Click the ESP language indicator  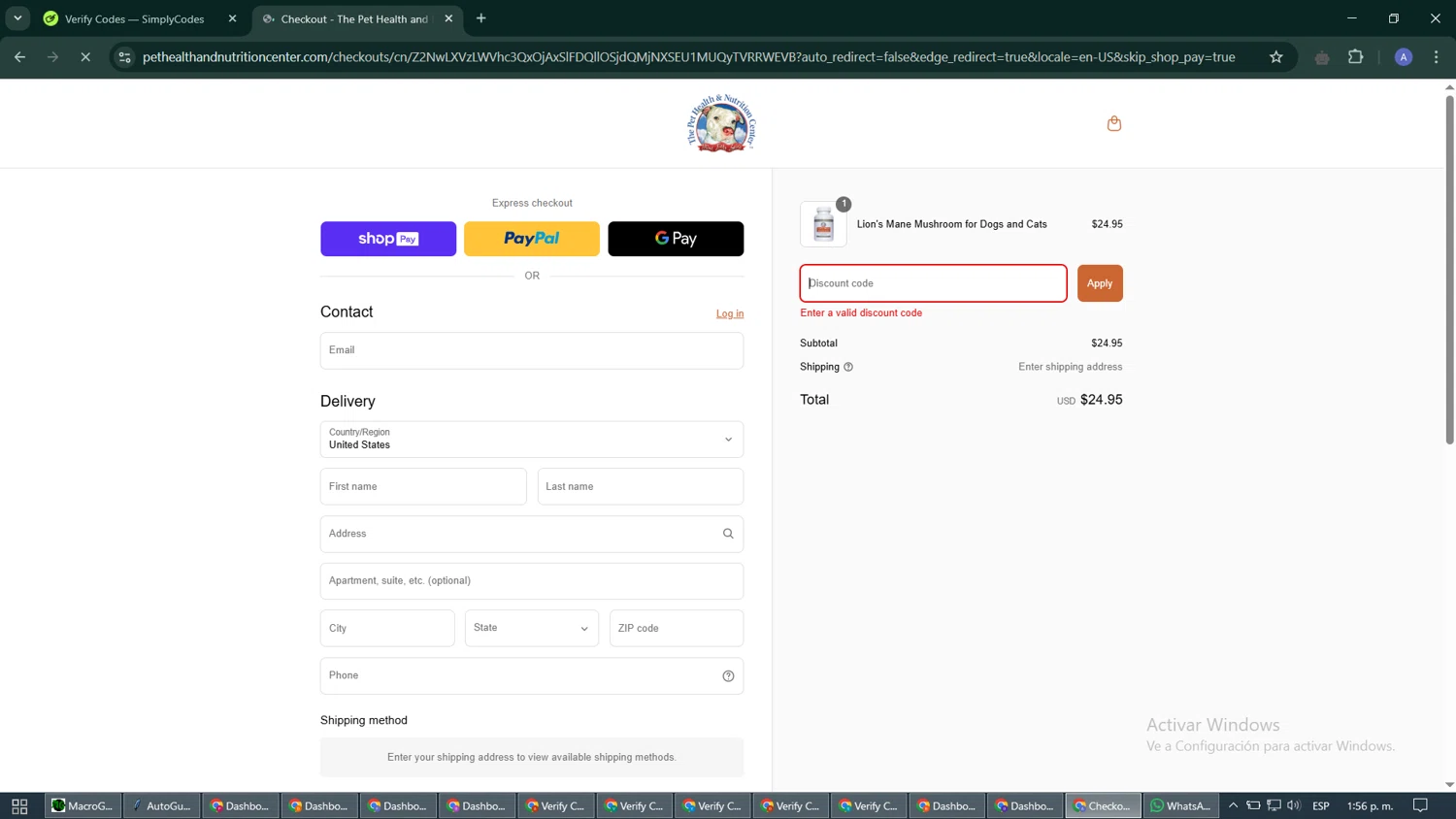(1321, 806)
